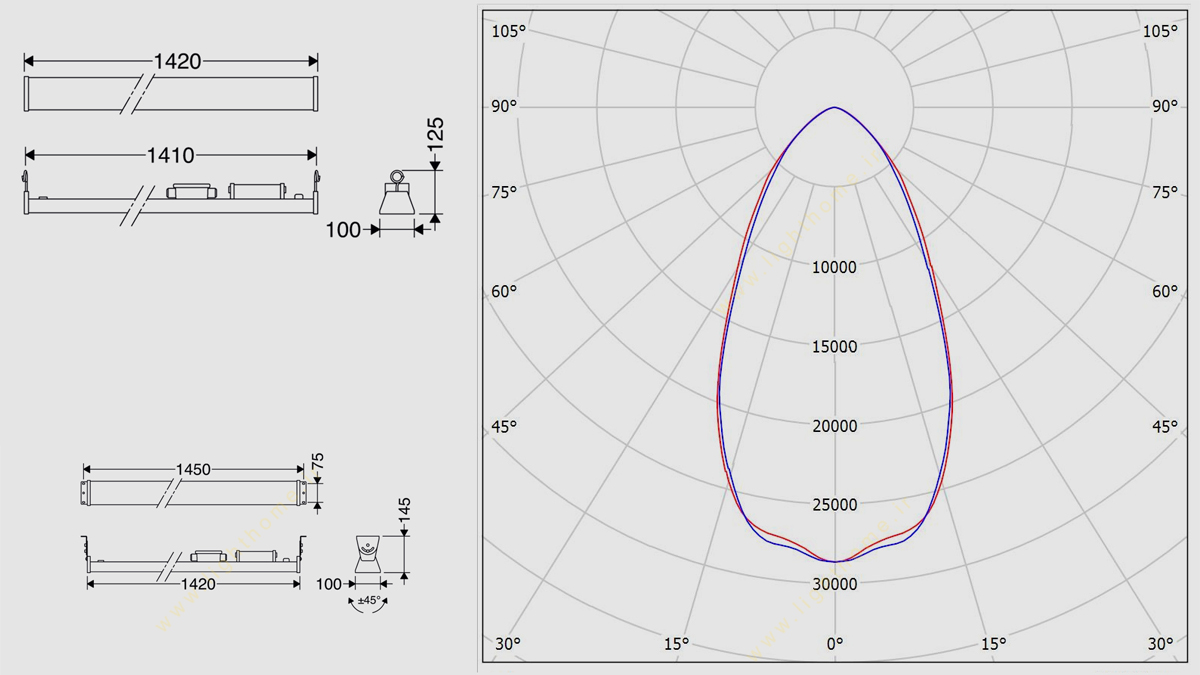Select the 25000 candela ring label
The width and height of the screenshot is (1200, 675).
(x=834, y=505)
